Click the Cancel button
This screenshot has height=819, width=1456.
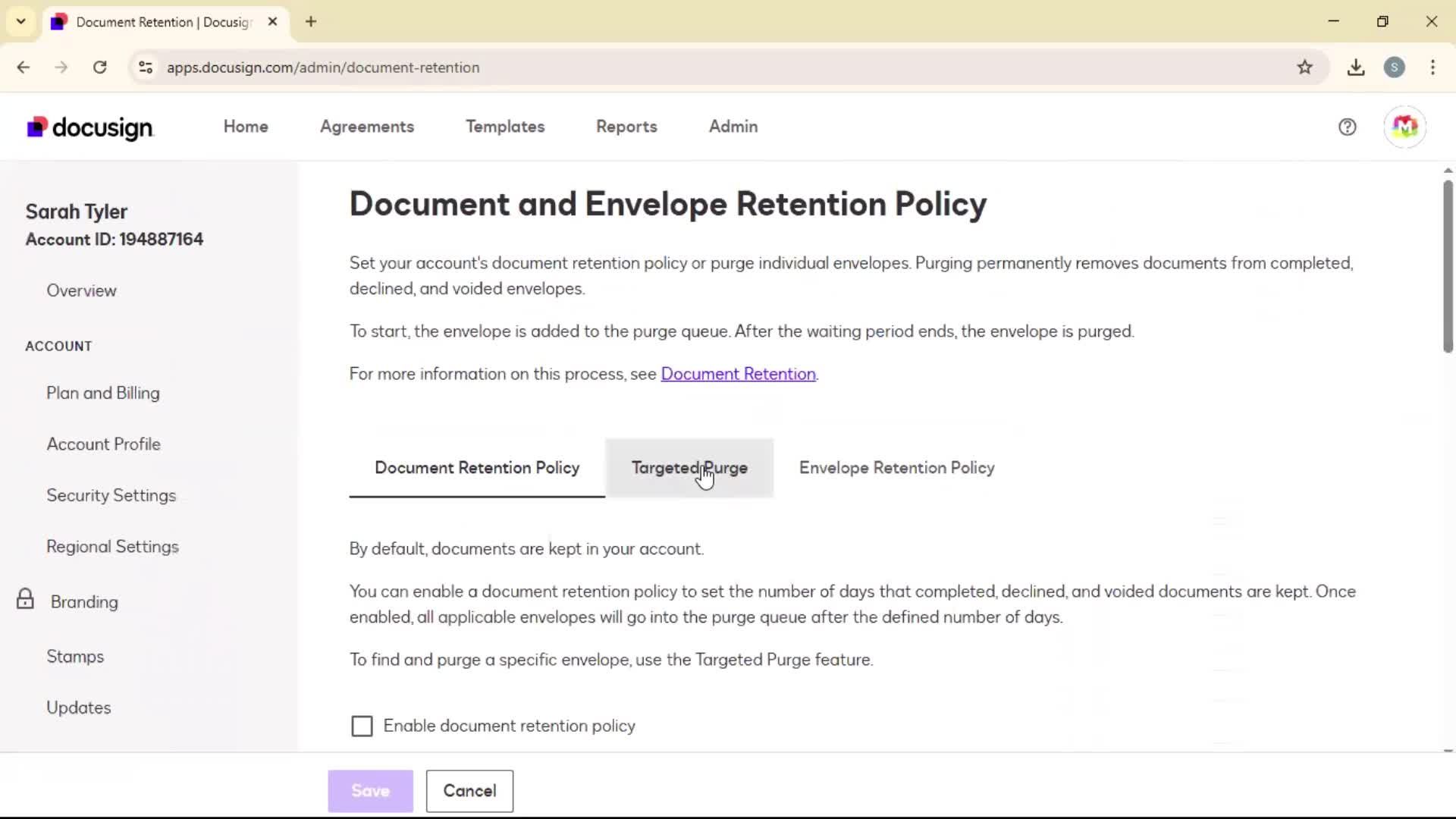pyautogui.click(x=469, y=791)
